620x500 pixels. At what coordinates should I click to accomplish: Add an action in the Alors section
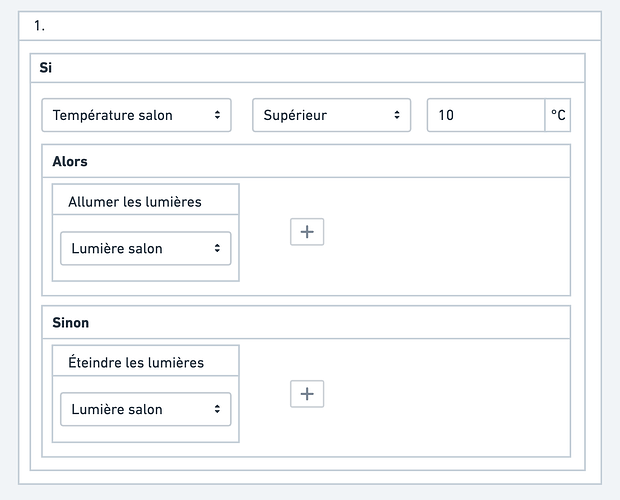(307, 232)
